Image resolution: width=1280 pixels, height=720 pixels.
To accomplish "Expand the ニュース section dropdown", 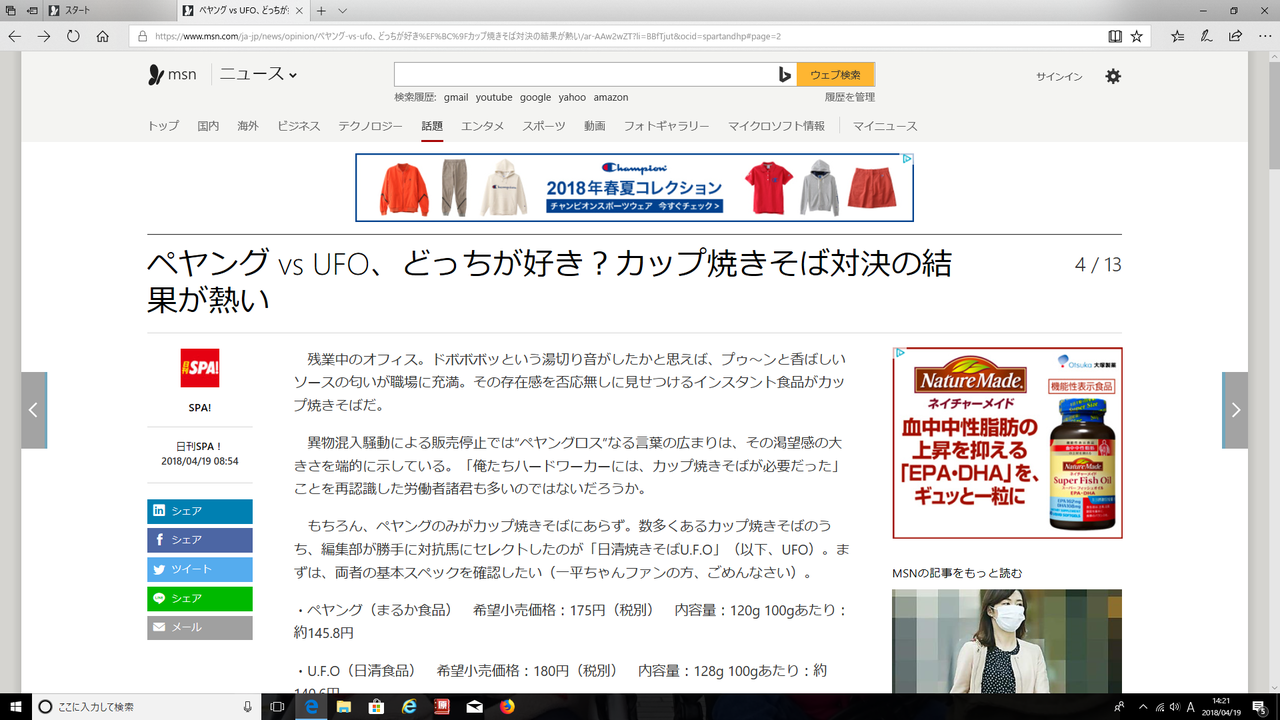I will pyautogui.click(x=258, y=75).
